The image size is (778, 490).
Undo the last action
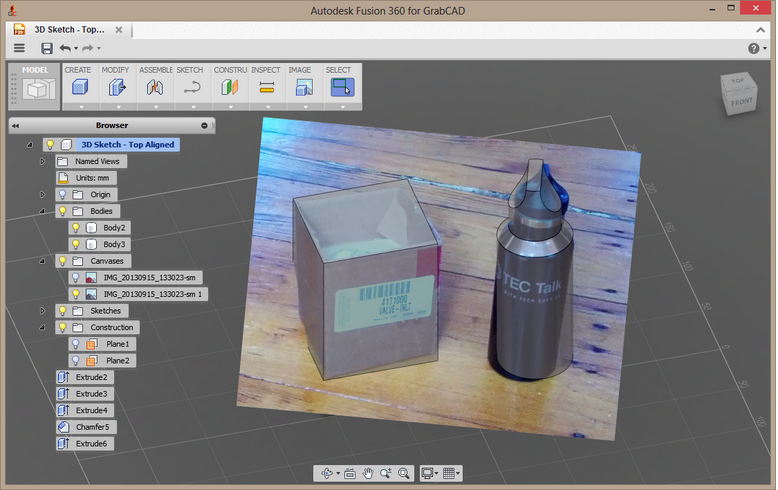point(65,48)
